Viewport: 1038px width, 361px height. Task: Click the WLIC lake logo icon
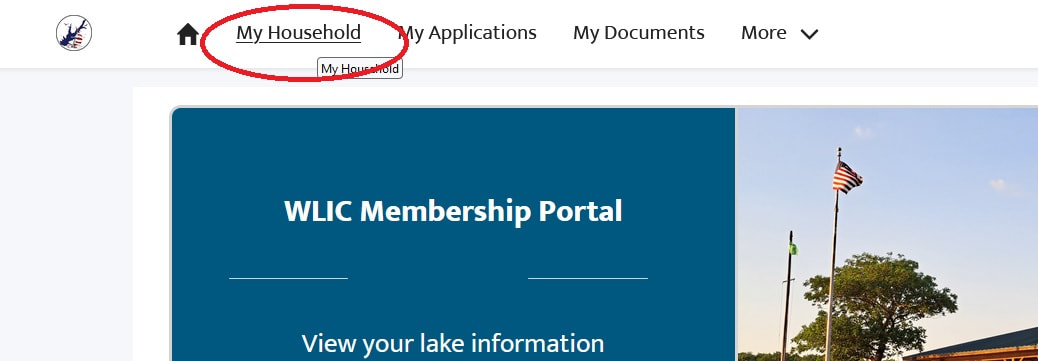[x=74, y=33]
